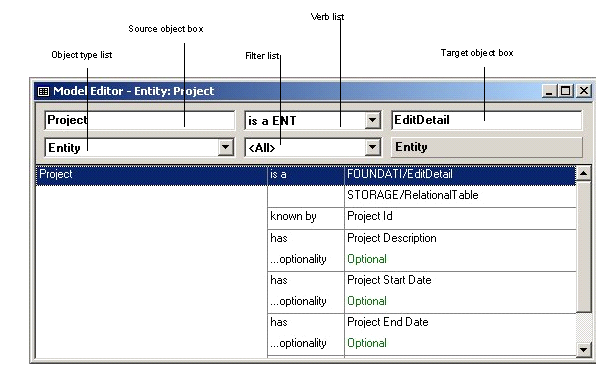Viewport: 602px width, 369px height.
Task: Click the vertical scrollbar thumb
Action: 584,247
